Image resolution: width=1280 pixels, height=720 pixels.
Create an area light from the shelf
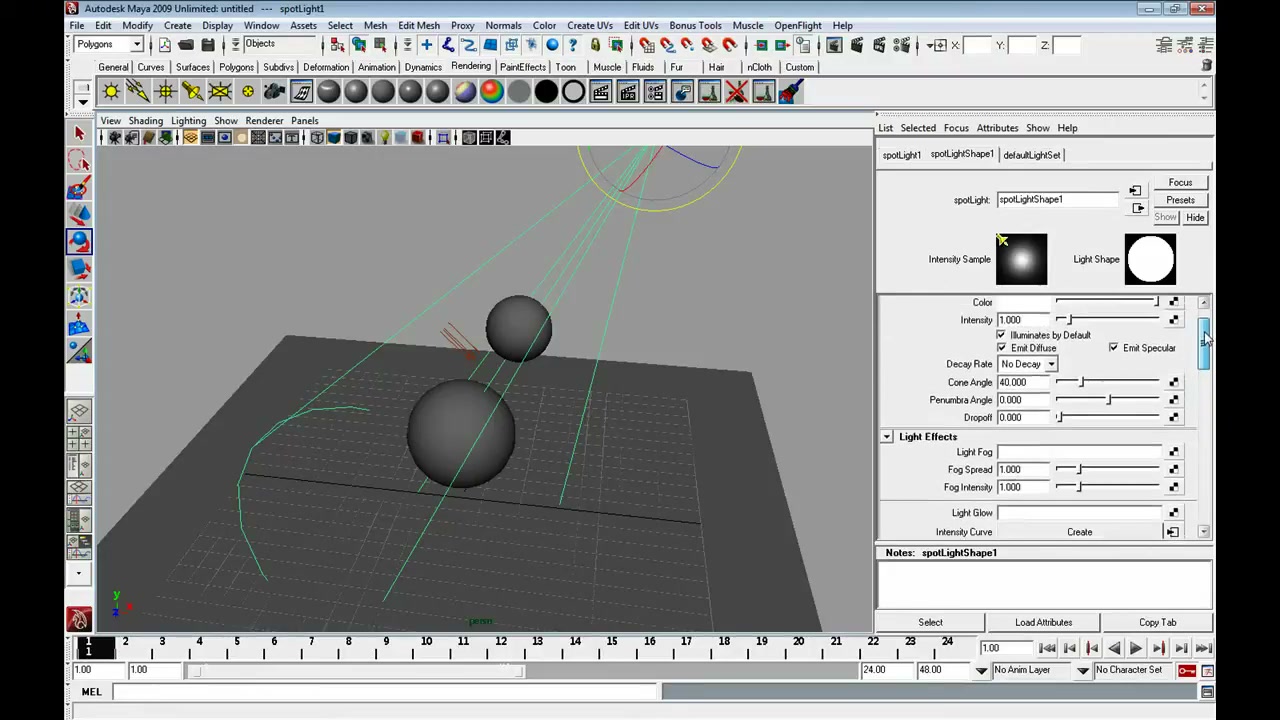click(x=219, y=92)
